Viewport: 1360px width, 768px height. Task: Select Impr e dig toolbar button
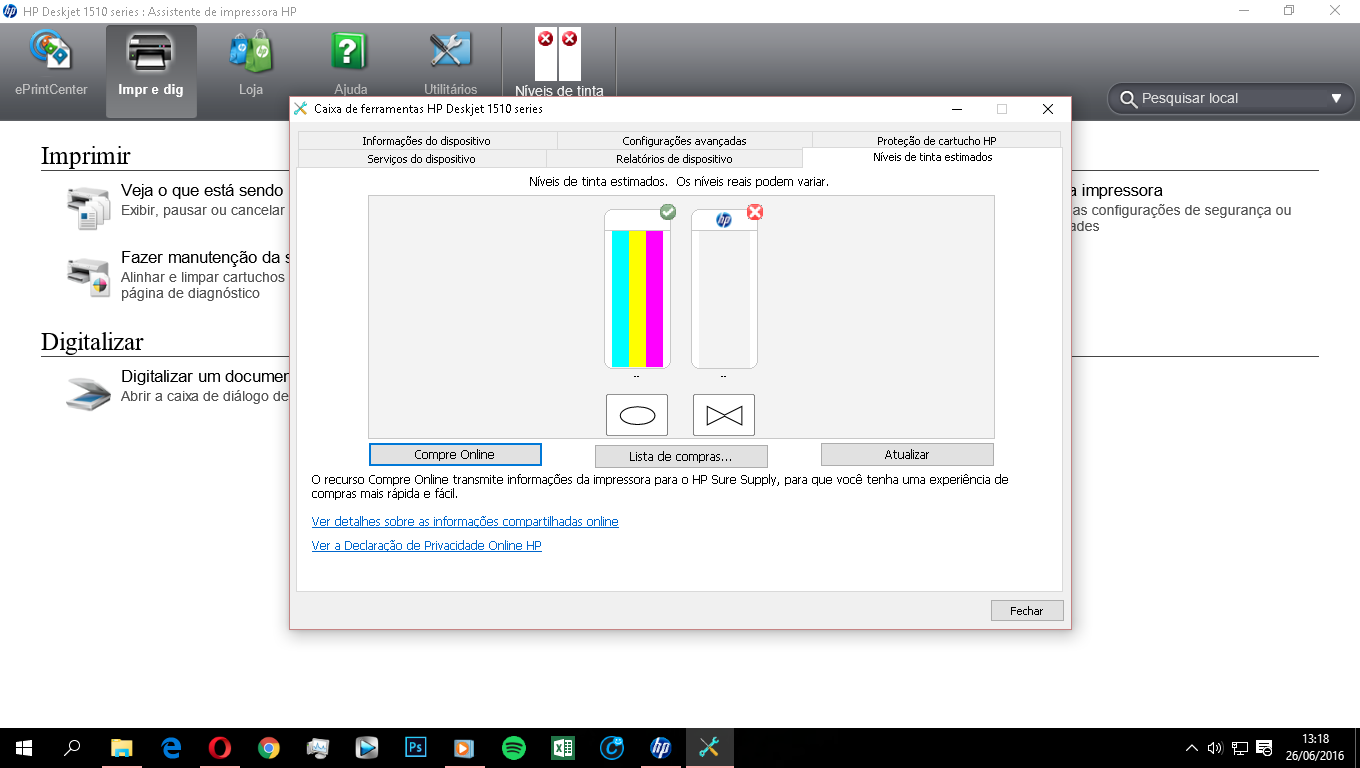151,71
